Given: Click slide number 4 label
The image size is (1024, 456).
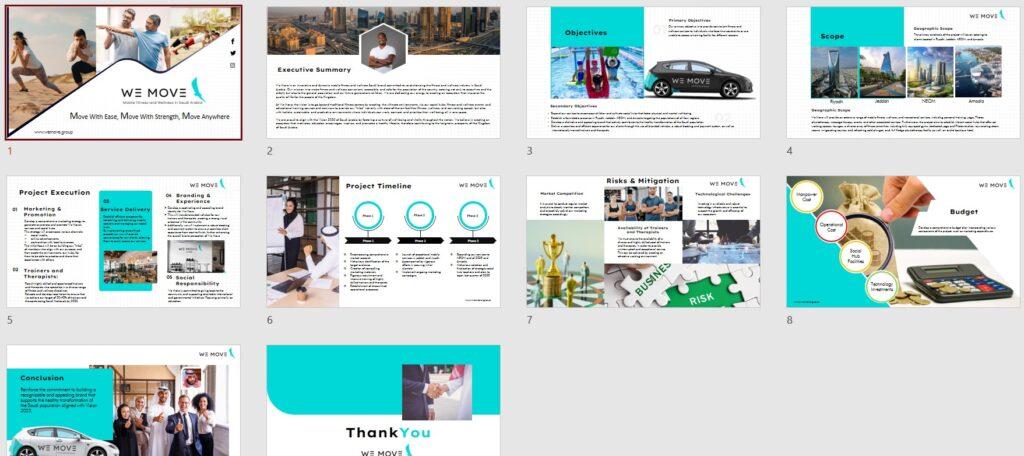Looking at the screenshot, I should 790,151.
